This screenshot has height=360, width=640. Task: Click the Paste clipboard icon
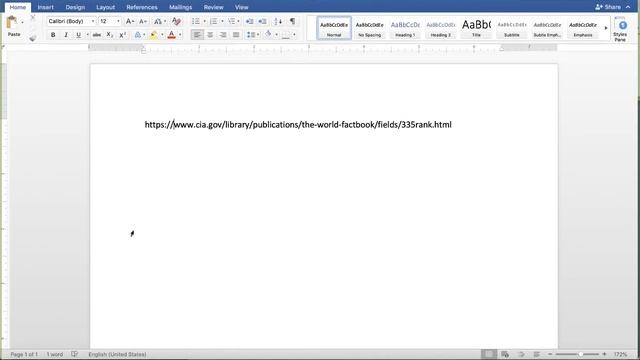pyautogui.click(x=12, y=22)
